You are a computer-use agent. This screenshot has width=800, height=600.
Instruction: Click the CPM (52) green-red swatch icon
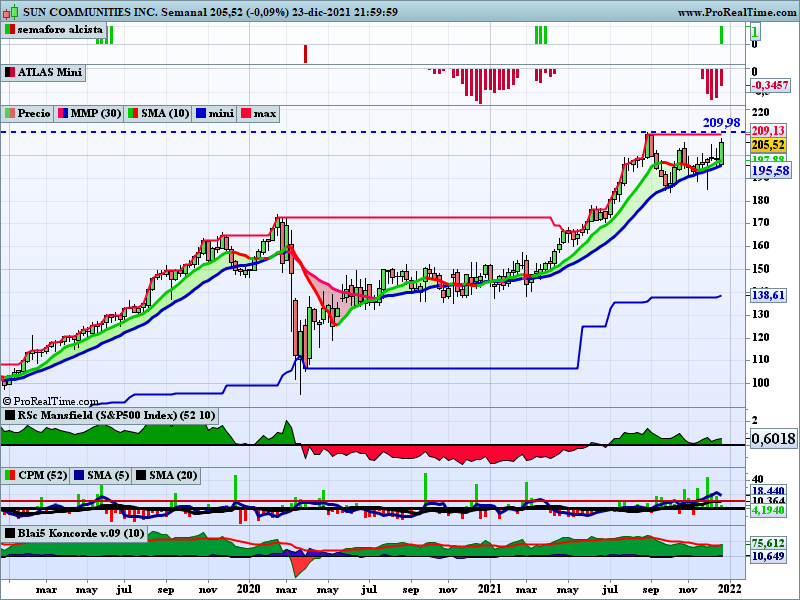pyautogui.click(x=10, y=476)
